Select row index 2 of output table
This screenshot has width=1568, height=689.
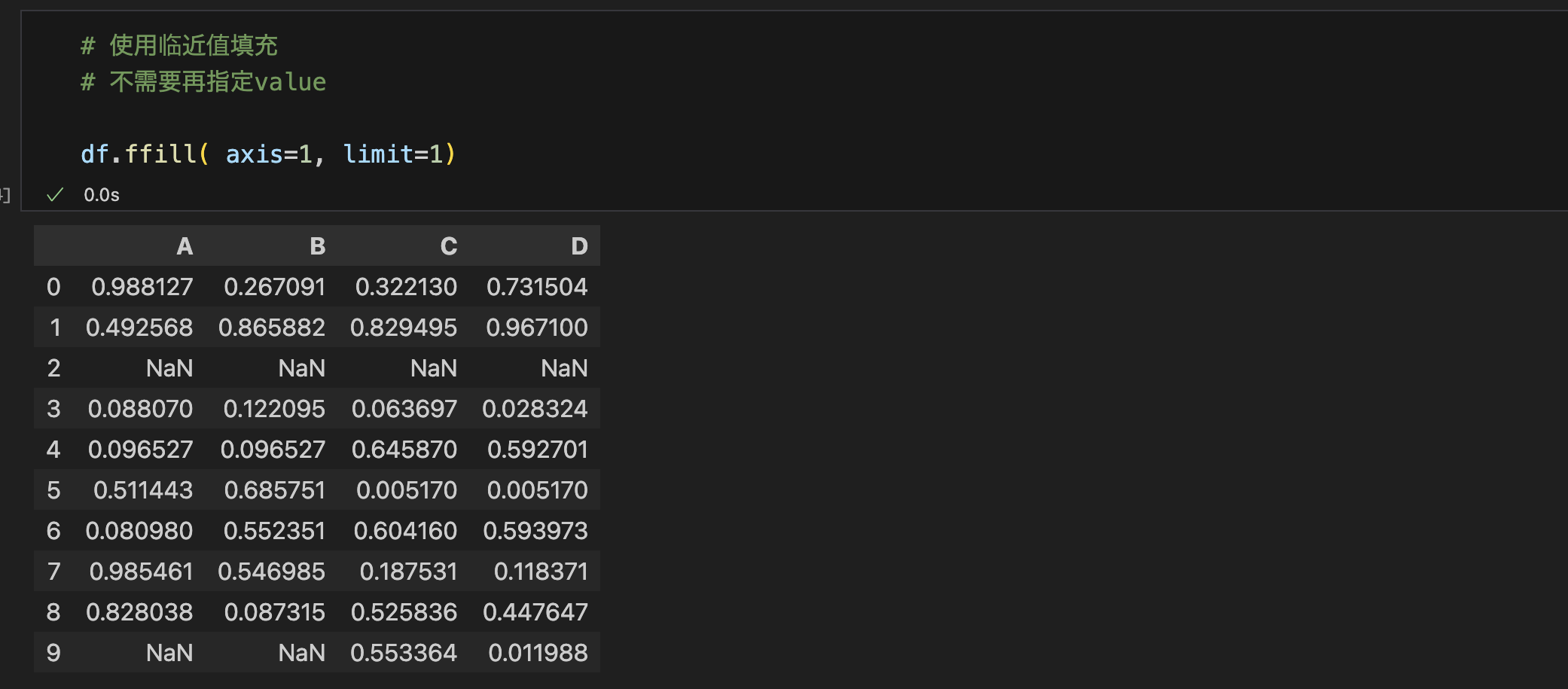pyautogui.click(x=53, y=368)
